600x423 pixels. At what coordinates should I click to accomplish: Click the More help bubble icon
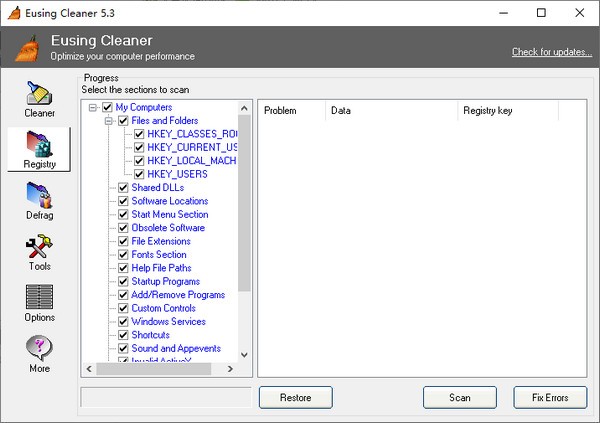39,348
